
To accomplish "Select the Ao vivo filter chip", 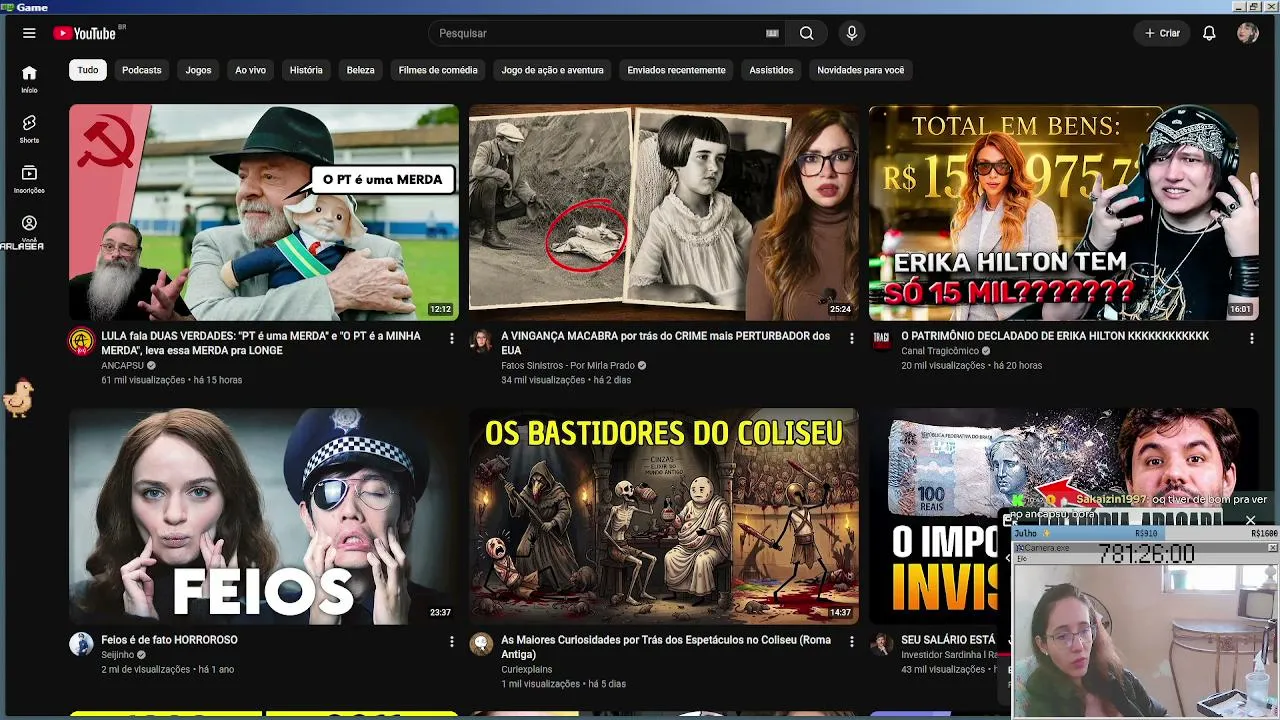I will pos(250,70).
